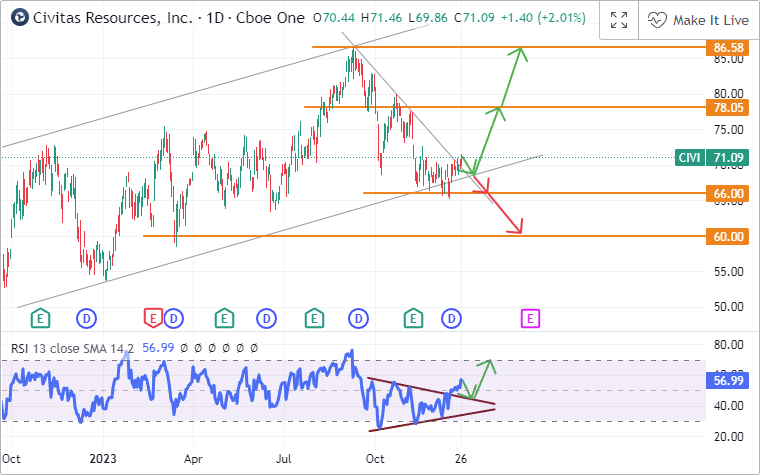Click the Cboe One exchange label
Viewport: 760px width, 475px height.
(x=270, y=18)
